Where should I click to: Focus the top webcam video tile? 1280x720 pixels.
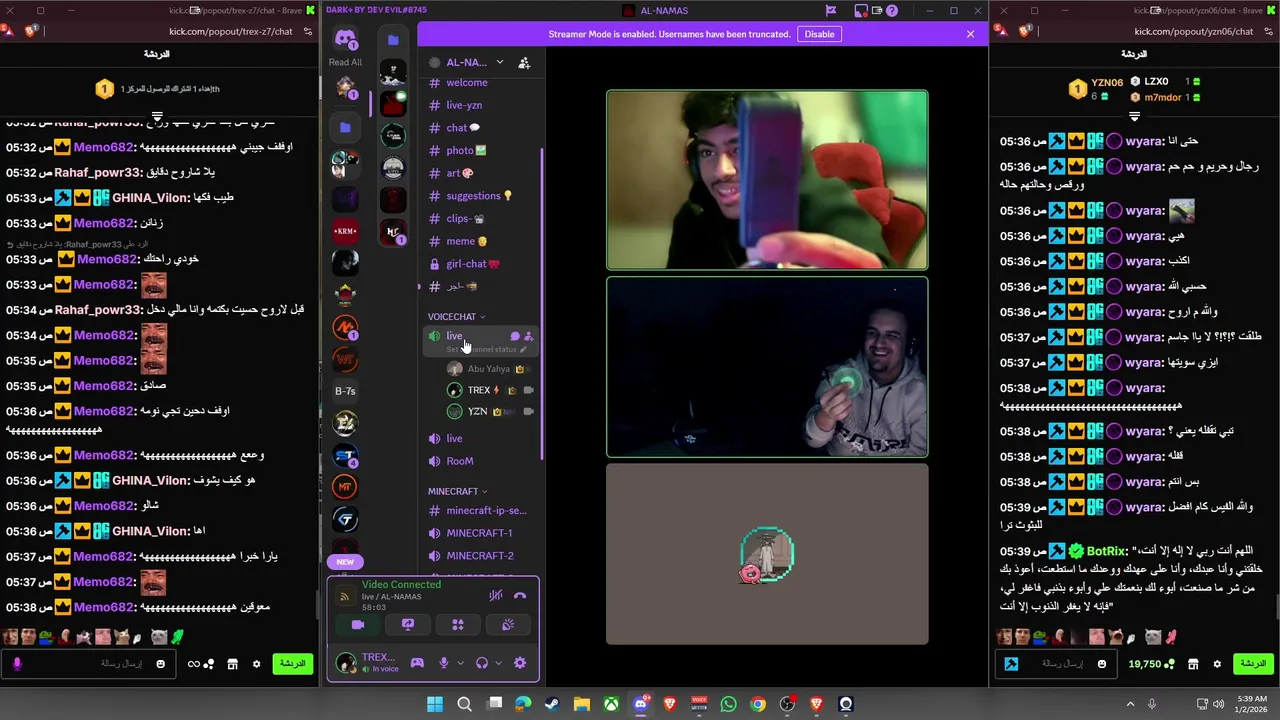point(767,180)
